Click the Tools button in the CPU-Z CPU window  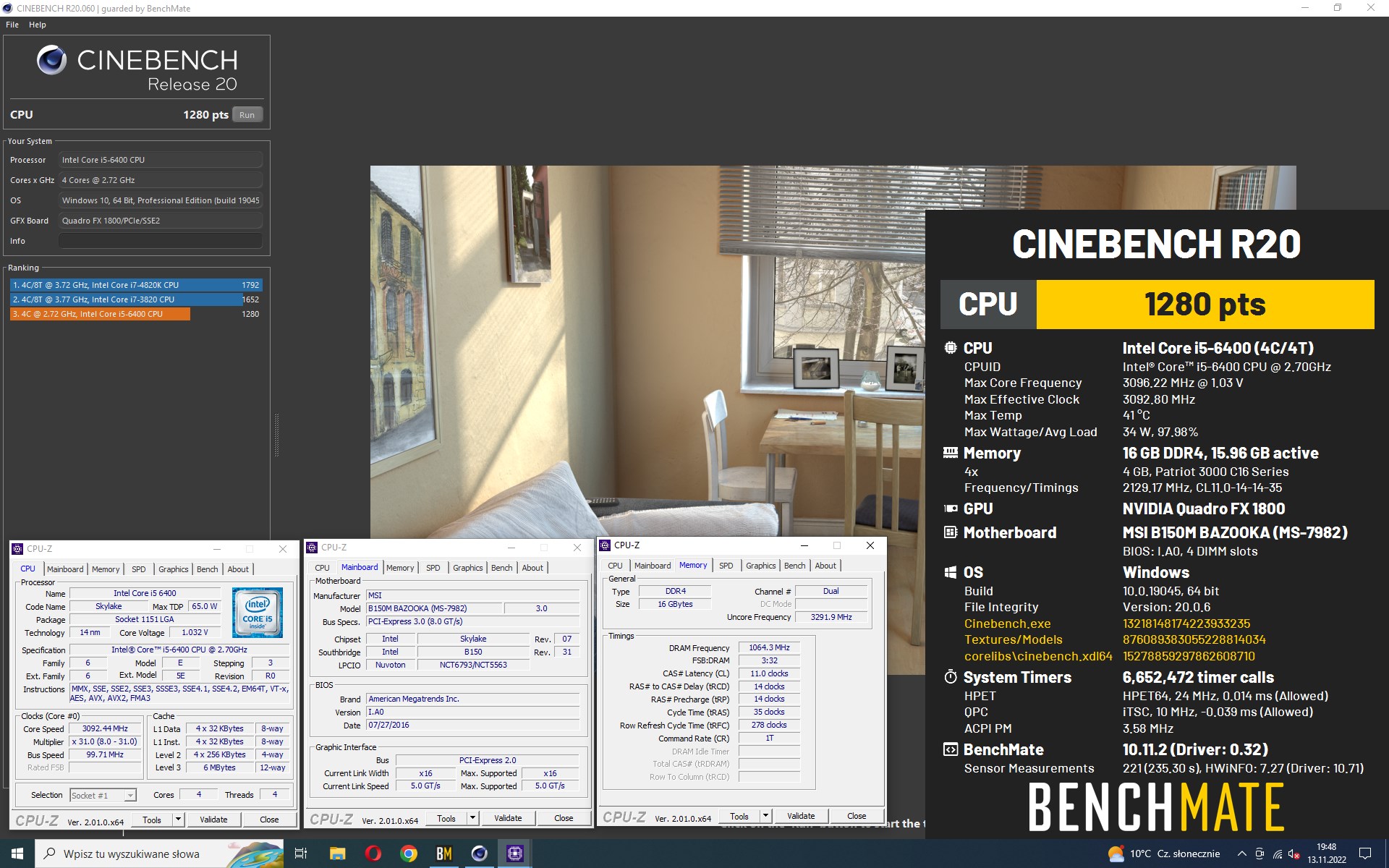[152, 820]
